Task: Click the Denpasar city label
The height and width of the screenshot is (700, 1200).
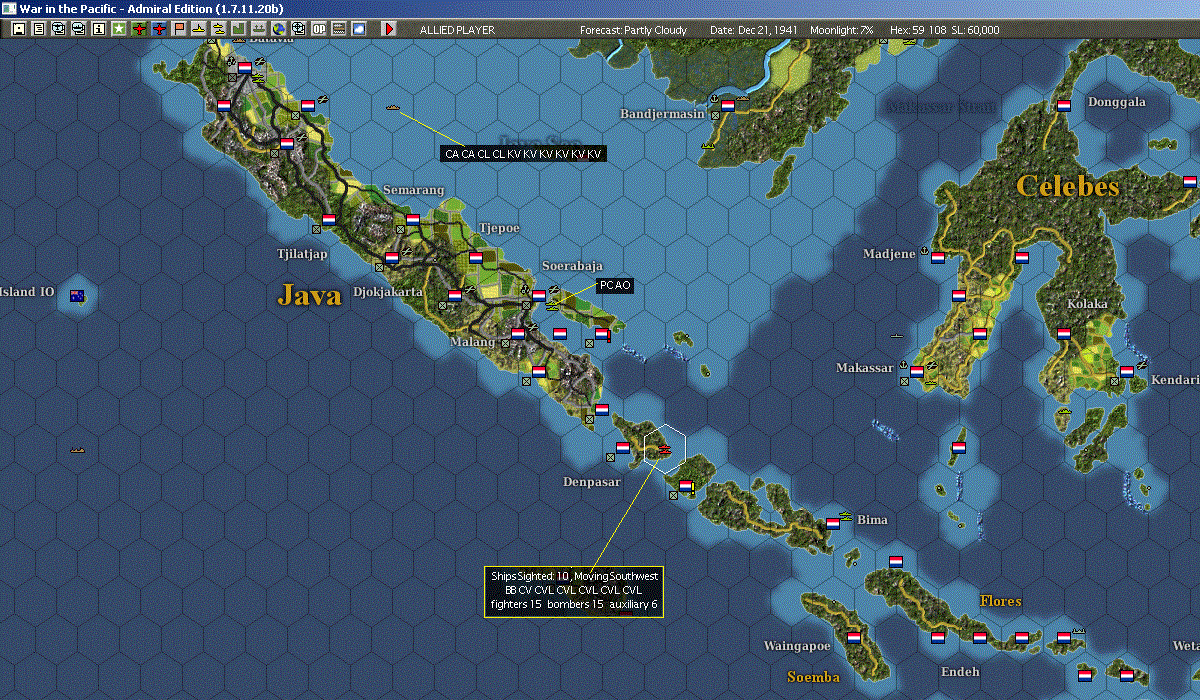Action: 592,482
